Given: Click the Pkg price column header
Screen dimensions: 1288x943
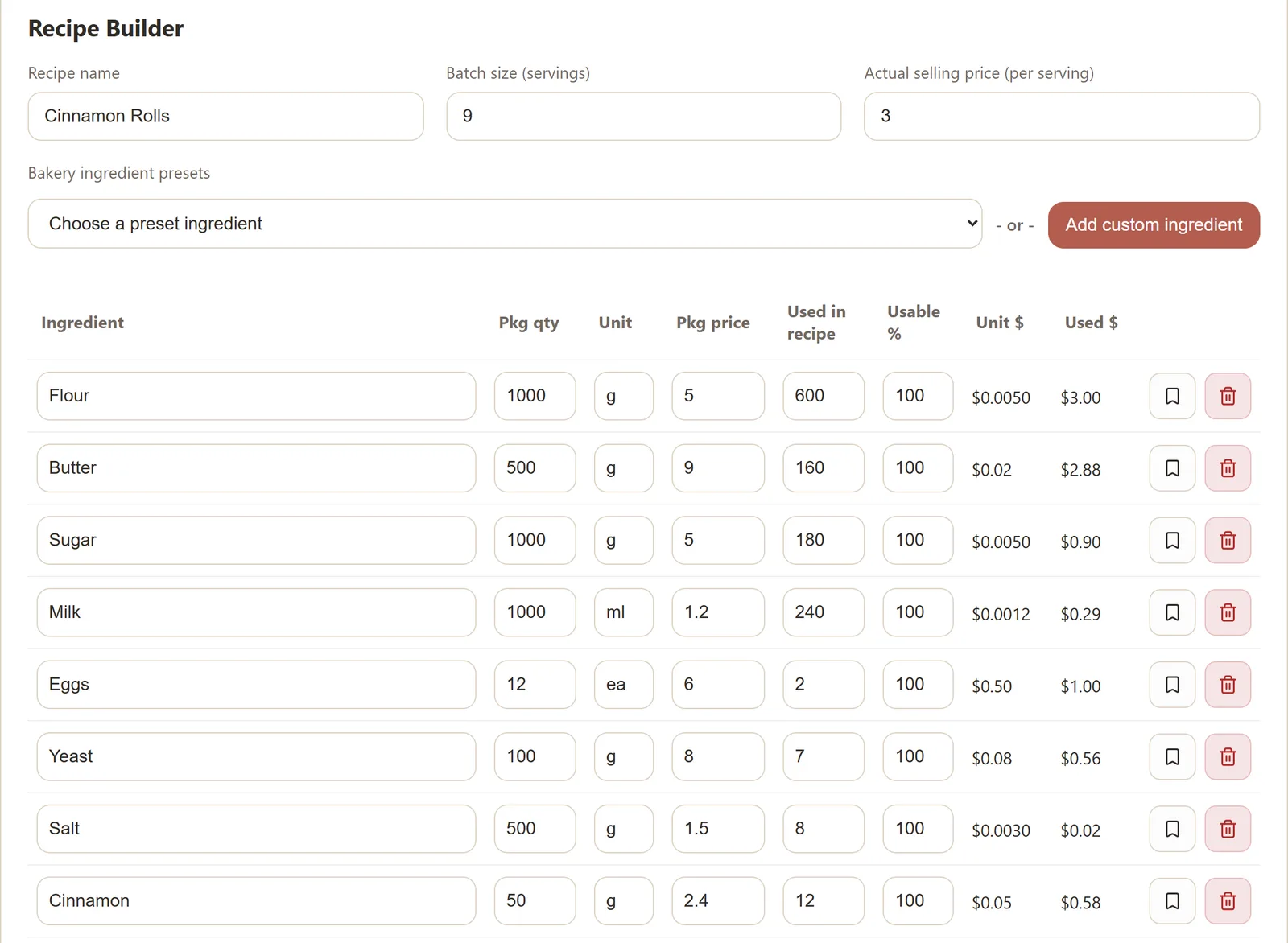Looking at the screenshot, I should coord(712,323).
